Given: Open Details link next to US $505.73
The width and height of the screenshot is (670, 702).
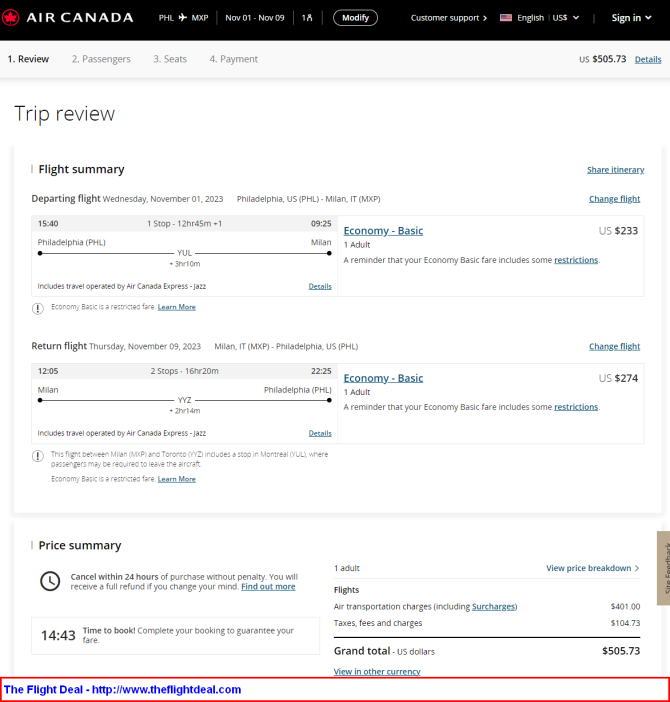Looking at the screenshot, I should click(x=648, y=60).
